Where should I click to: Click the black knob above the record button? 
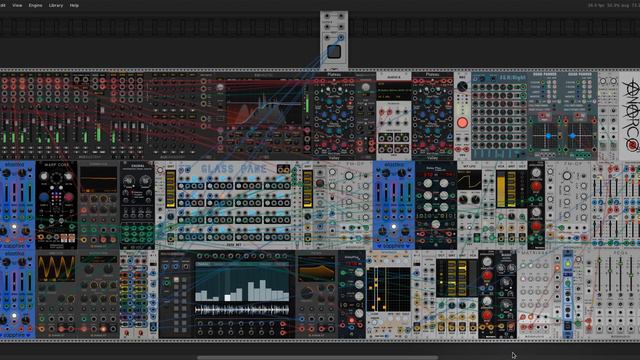(x=462, y=87)
